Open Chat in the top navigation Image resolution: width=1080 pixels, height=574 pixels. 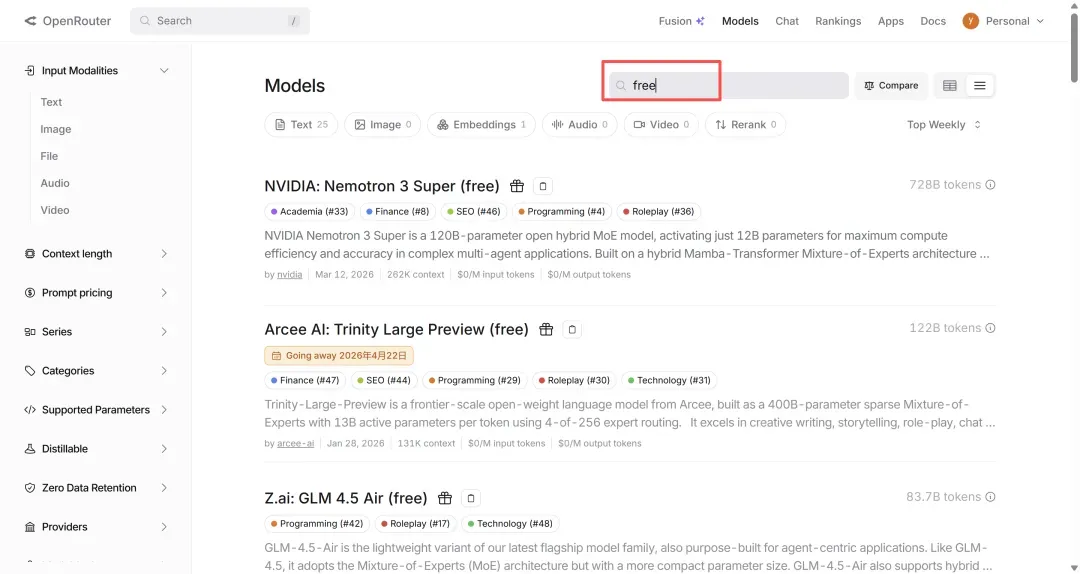click(x=787, y=21)
